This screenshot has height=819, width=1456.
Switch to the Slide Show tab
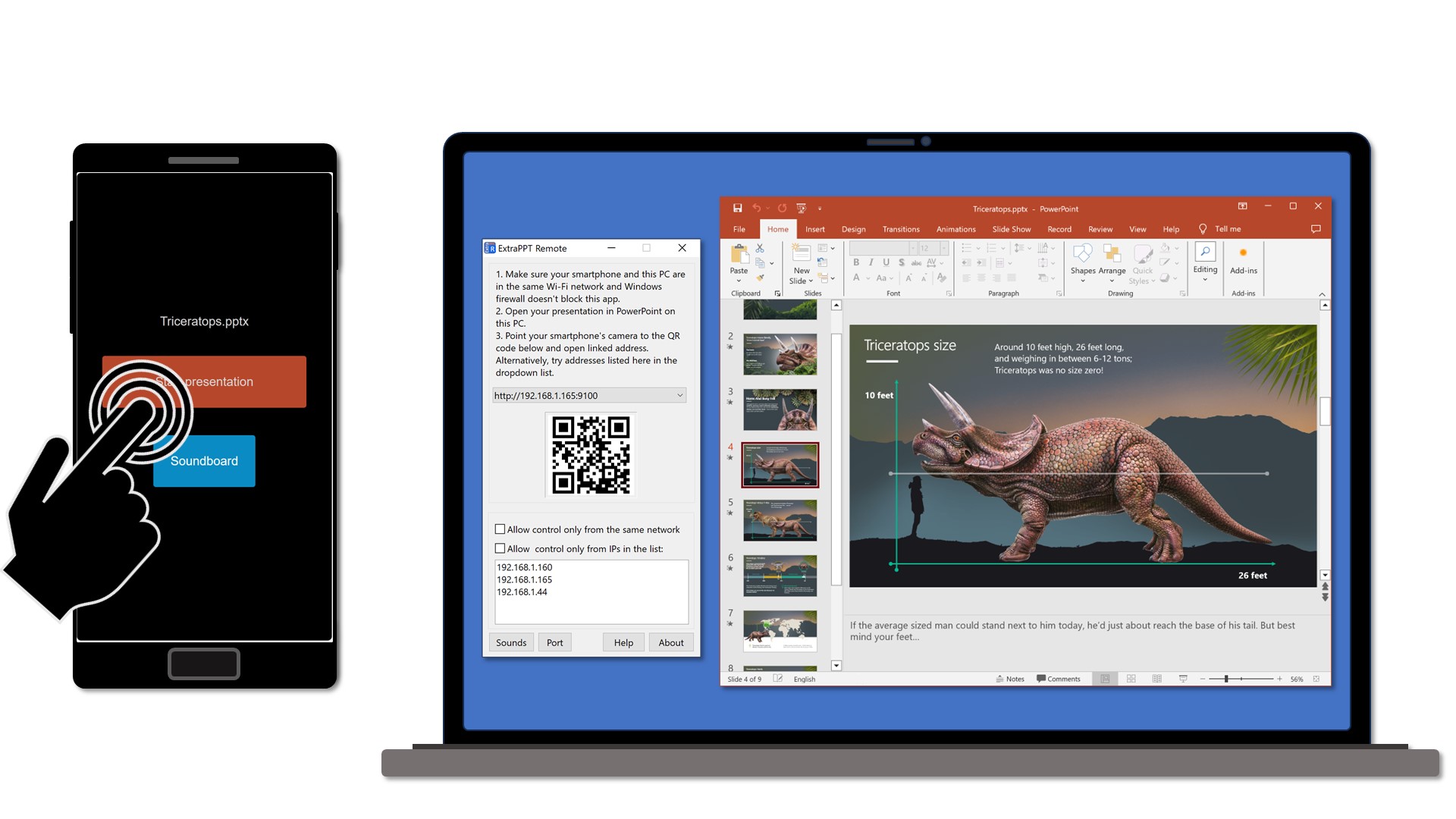click(1012, 229)
